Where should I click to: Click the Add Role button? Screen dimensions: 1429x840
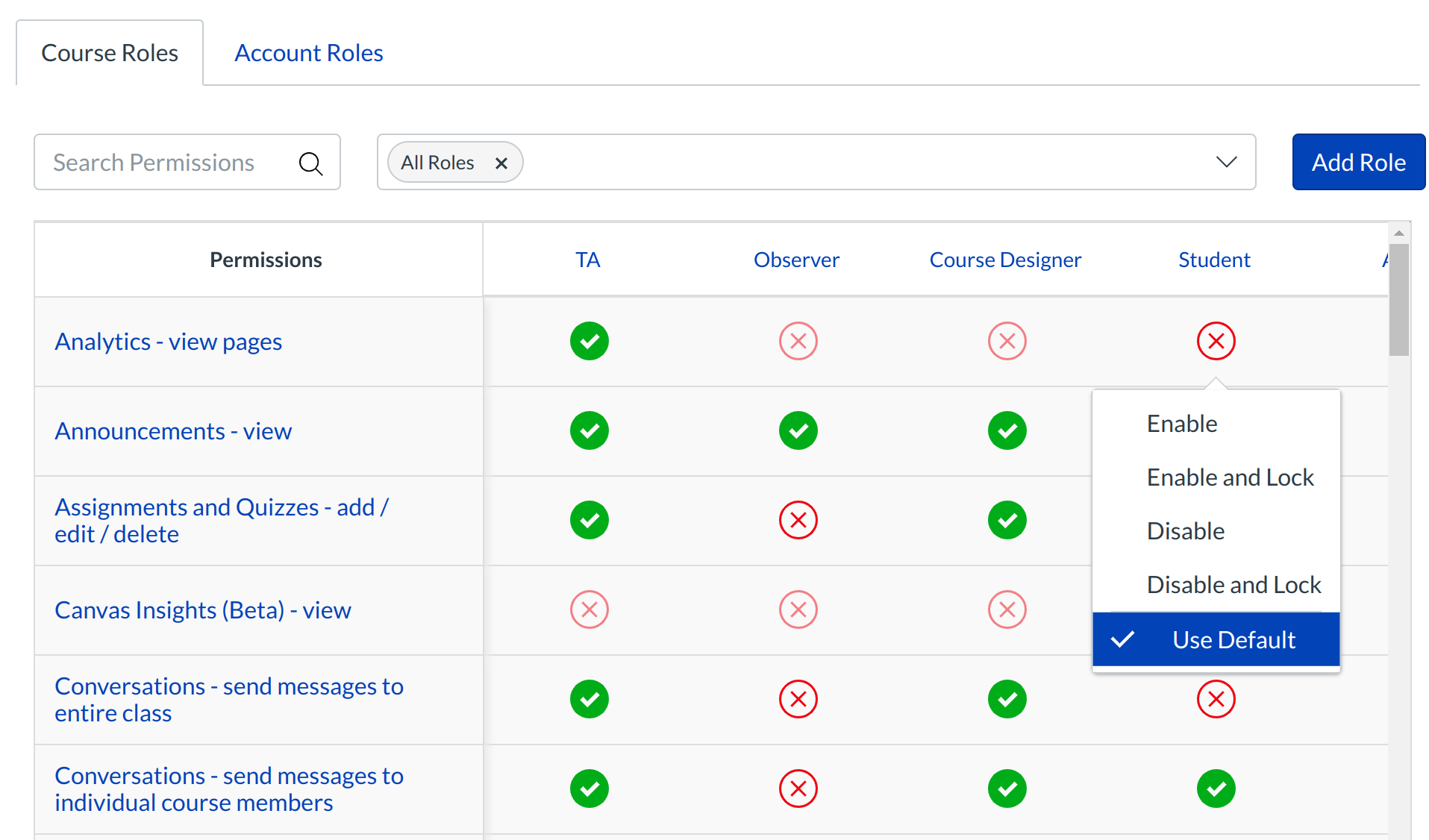1358,162
